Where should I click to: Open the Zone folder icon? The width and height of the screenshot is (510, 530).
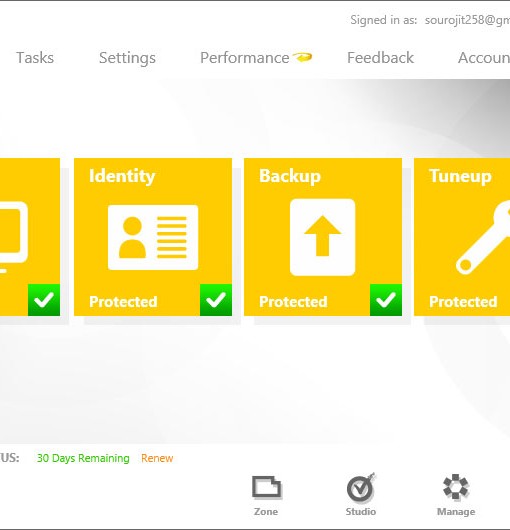tap(267, 487)
